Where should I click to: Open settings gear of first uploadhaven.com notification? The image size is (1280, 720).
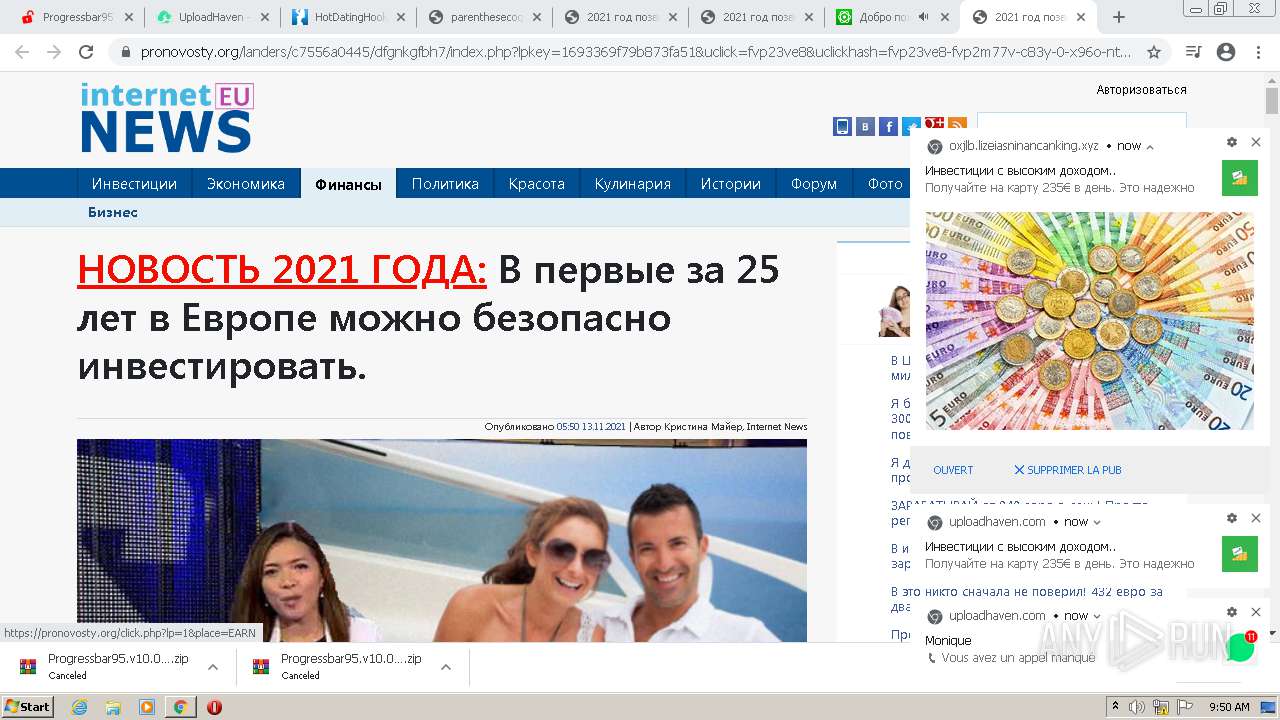[x=1232, y=518]
